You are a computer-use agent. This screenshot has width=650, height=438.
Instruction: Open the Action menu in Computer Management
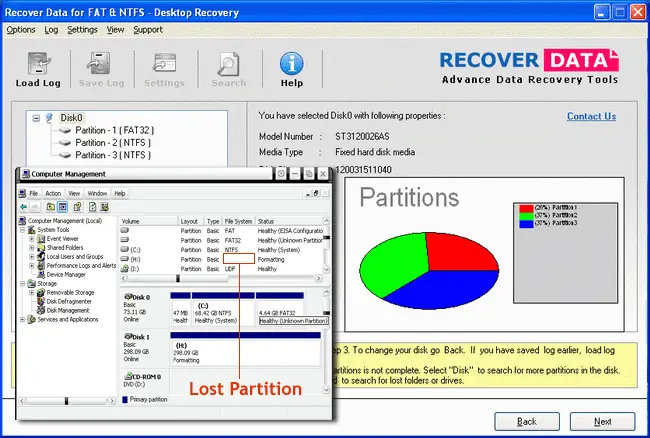[x=53, y=194]
